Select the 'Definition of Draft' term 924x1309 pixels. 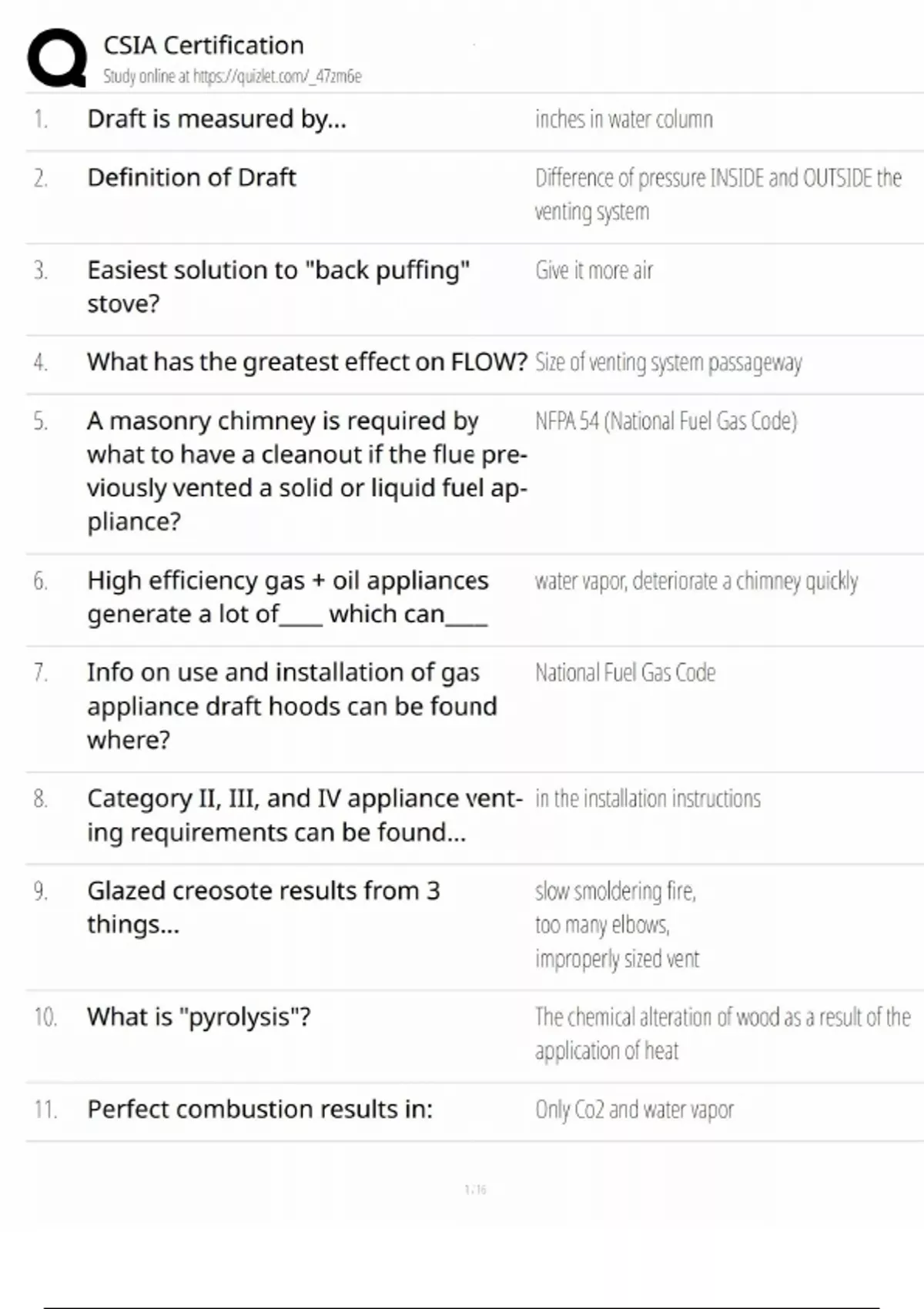(x=192, y=178)
